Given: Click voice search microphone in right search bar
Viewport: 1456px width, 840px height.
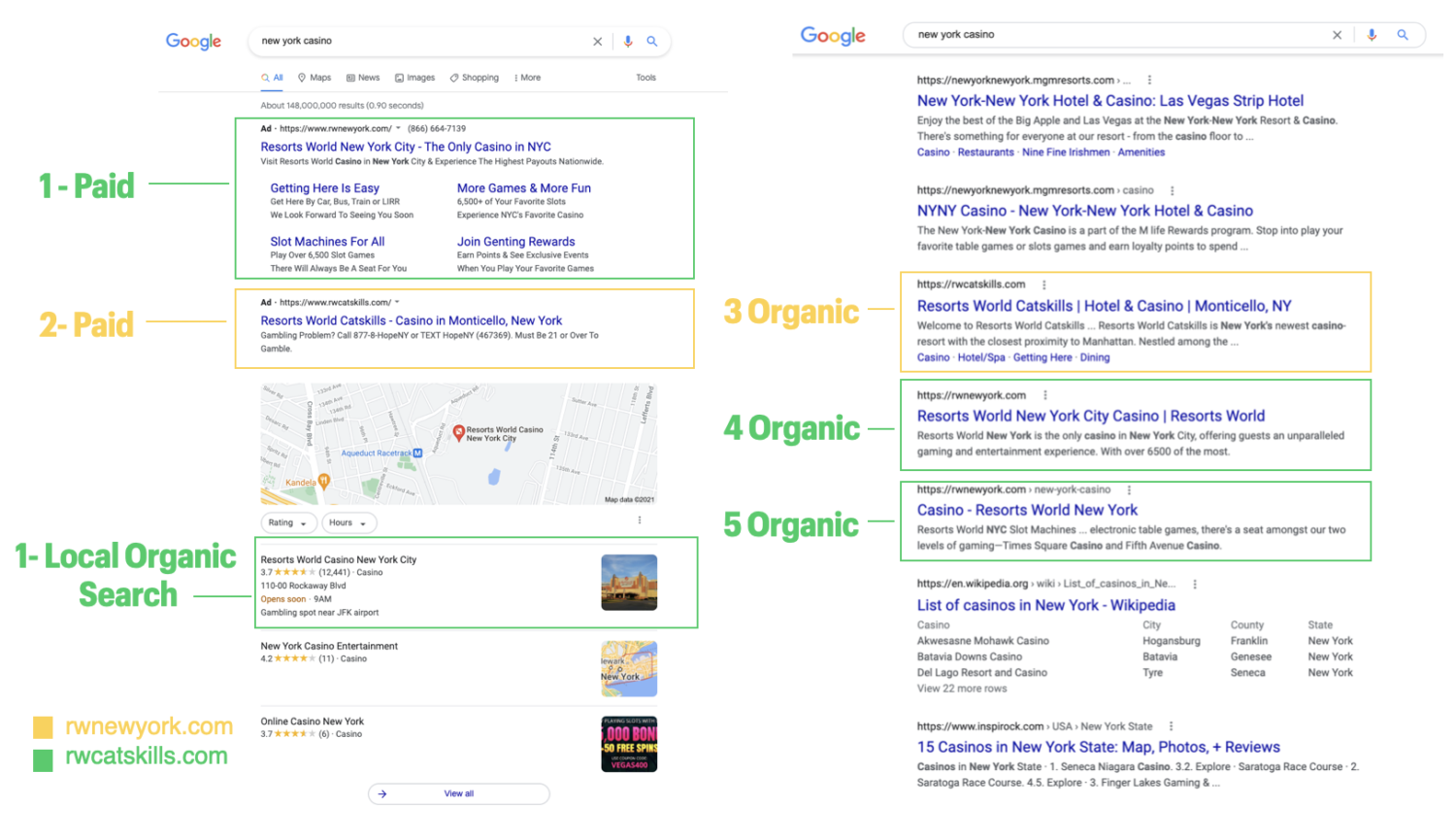Looking at the screenshot, I should pyautogui.click(x=1372, y=35).
